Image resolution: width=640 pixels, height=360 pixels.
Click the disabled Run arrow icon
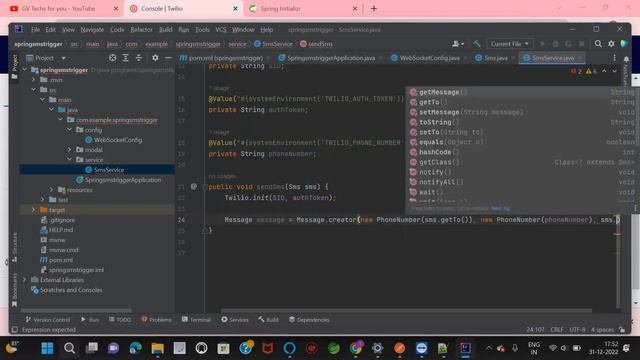542,44
